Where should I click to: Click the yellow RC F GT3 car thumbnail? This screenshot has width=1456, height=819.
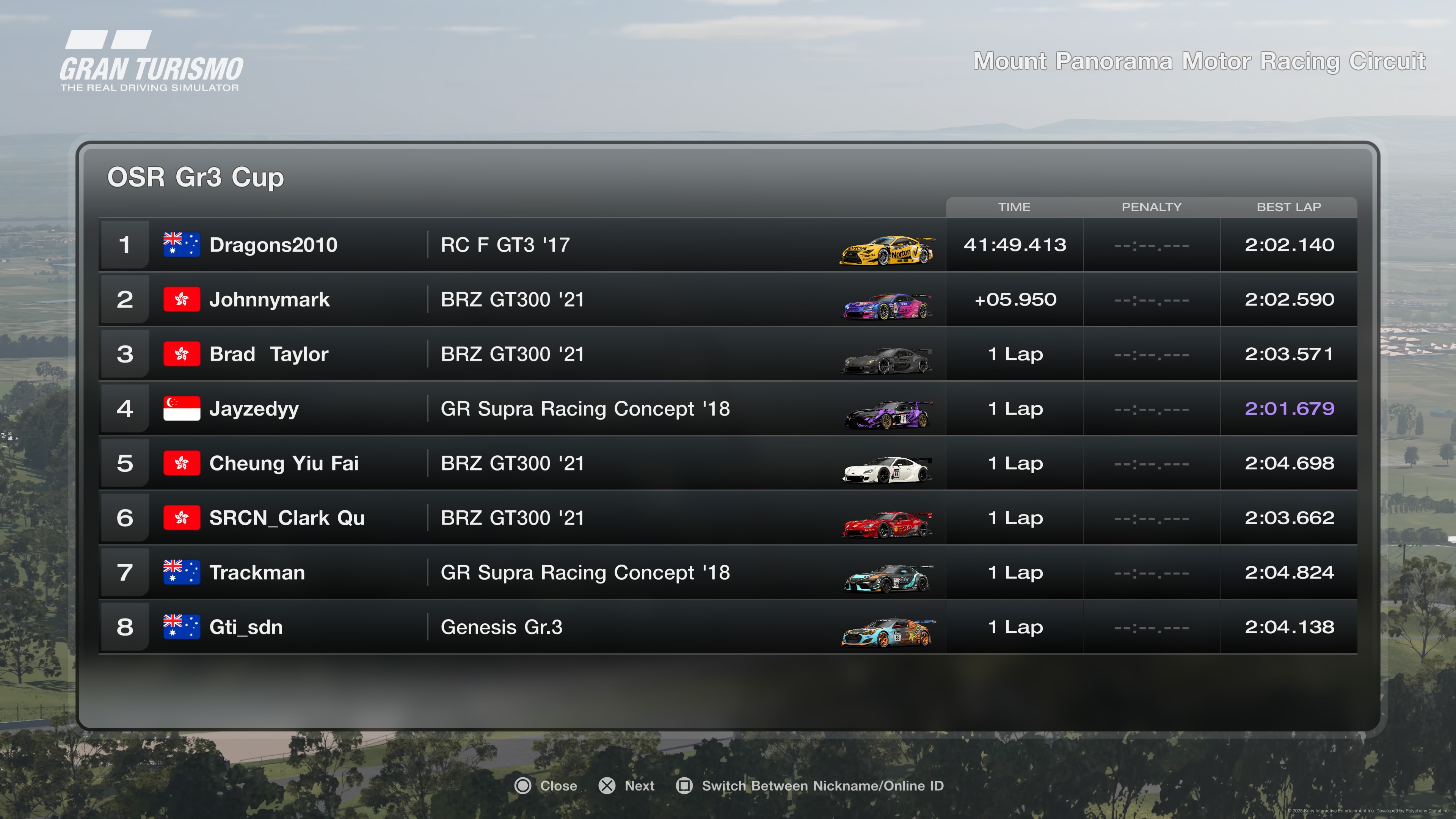click(x=887, y=251)
